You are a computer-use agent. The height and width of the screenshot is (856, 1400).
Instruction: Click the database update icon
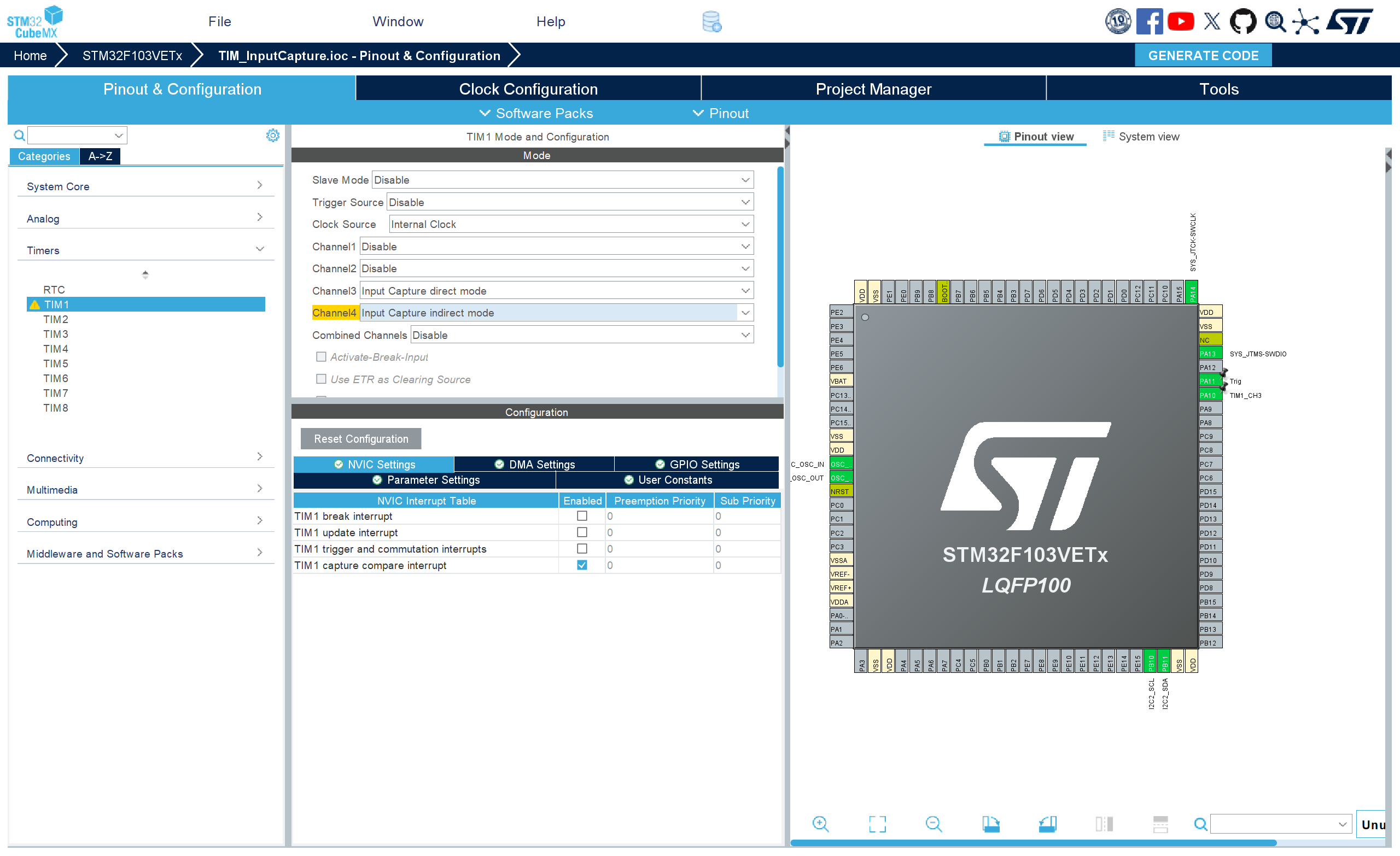(711, 21)
